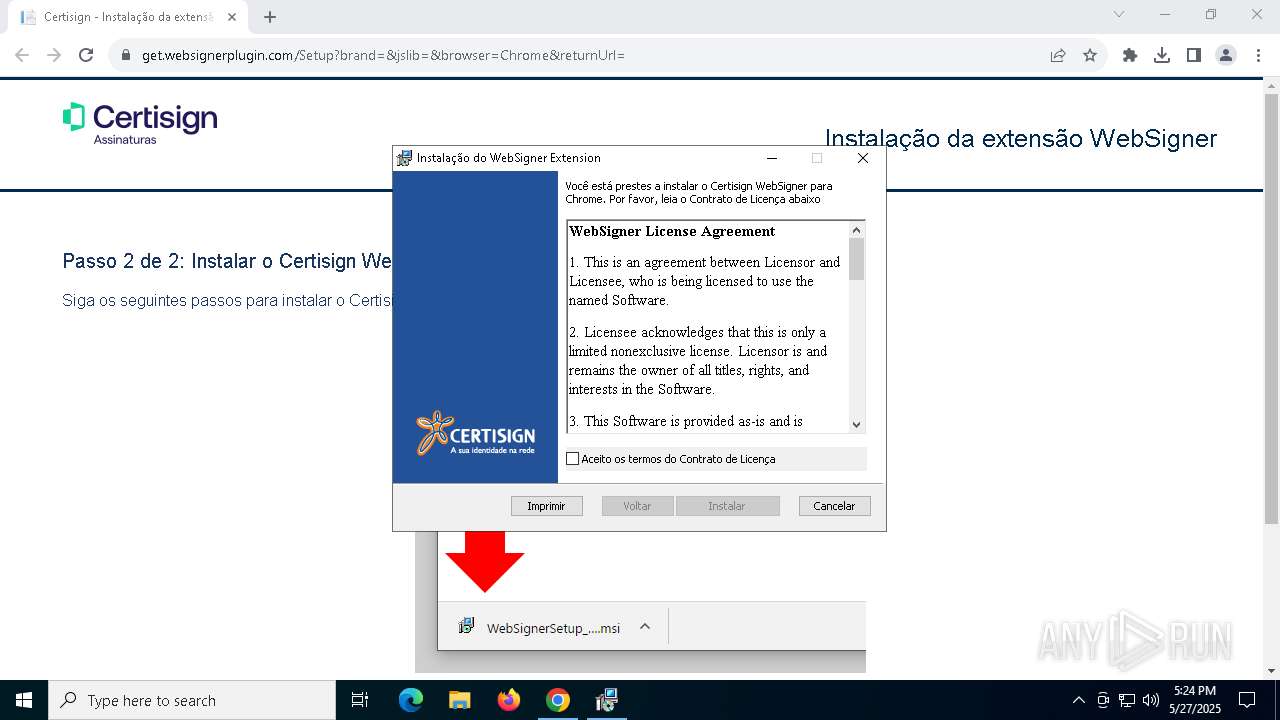Click the browser forward arrow
Viewport: 1280px width, 720px height.
(54, 55)
